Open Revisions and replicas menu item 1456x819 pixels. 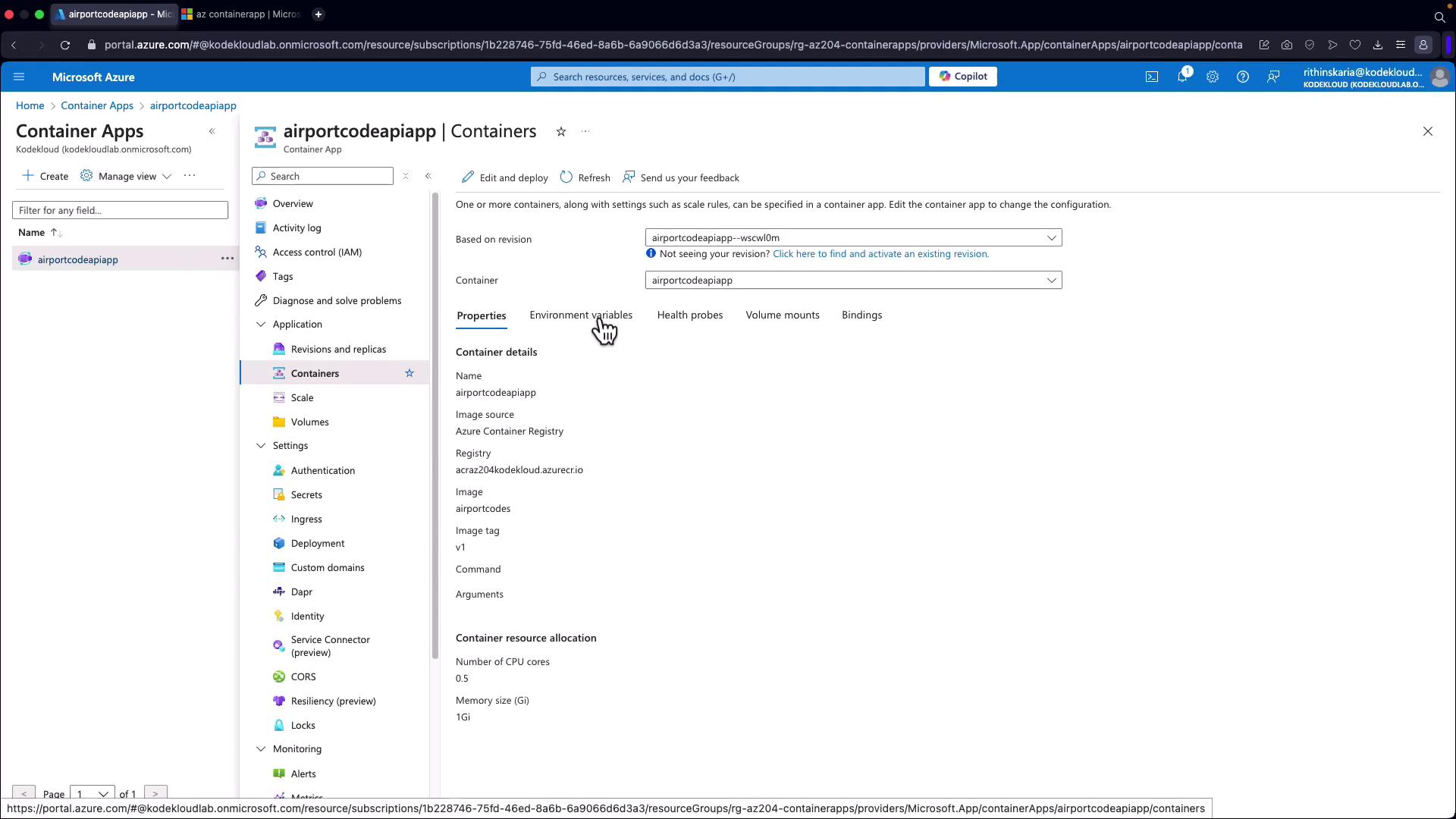(x=338, y=350)
